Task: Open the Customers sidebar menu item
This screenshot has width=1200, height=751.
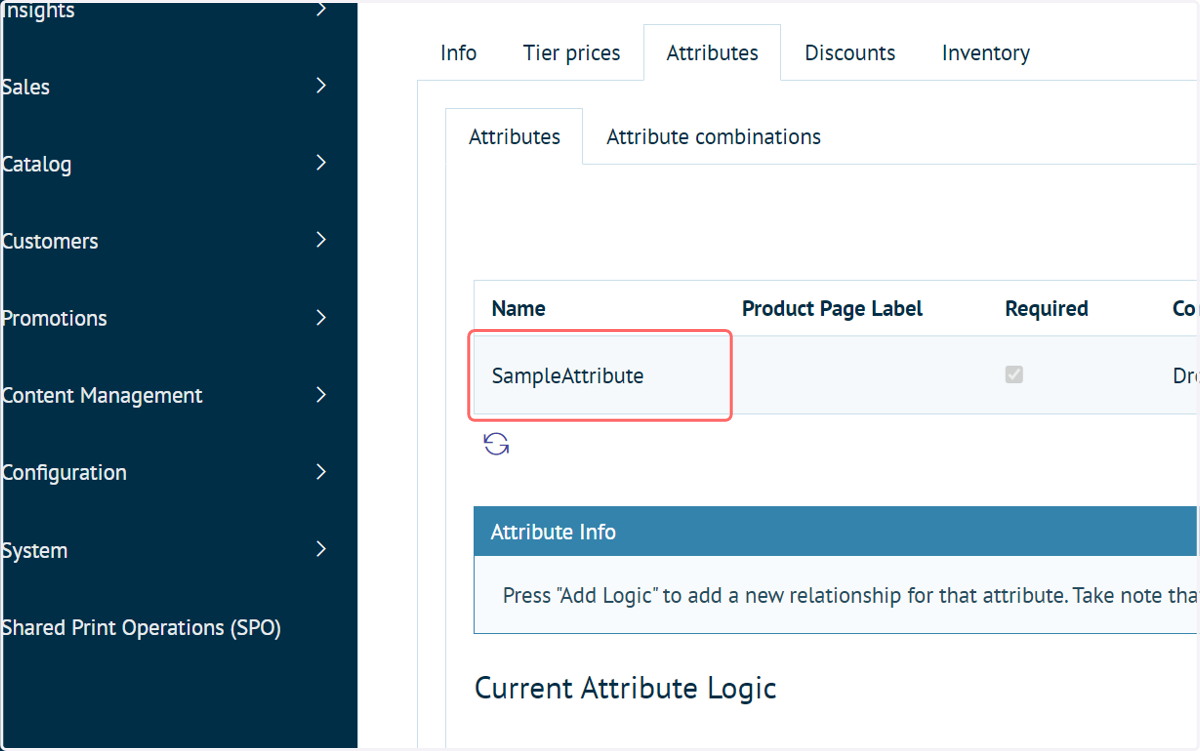Action: pyautogui.click(x=49, y=241)
